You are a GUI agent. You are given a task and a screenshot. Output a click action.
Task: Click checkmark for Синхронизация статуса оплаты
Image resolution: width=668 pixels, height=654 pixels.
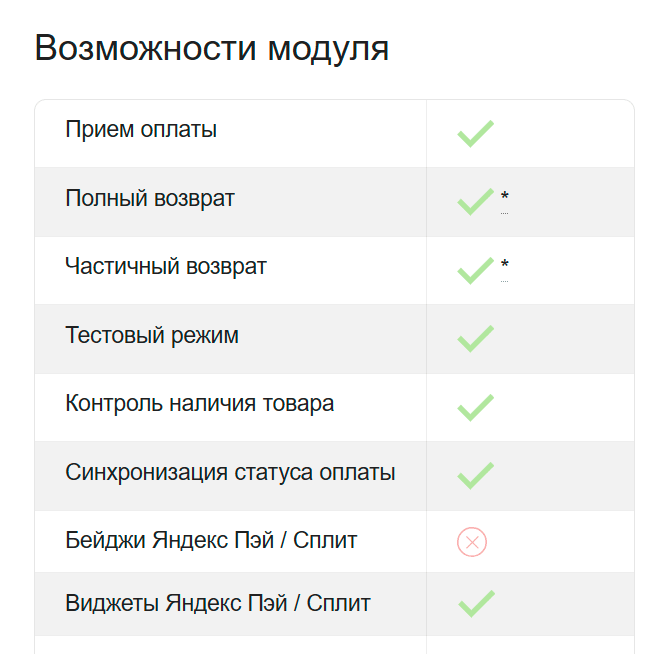click(x=475, y=475)
